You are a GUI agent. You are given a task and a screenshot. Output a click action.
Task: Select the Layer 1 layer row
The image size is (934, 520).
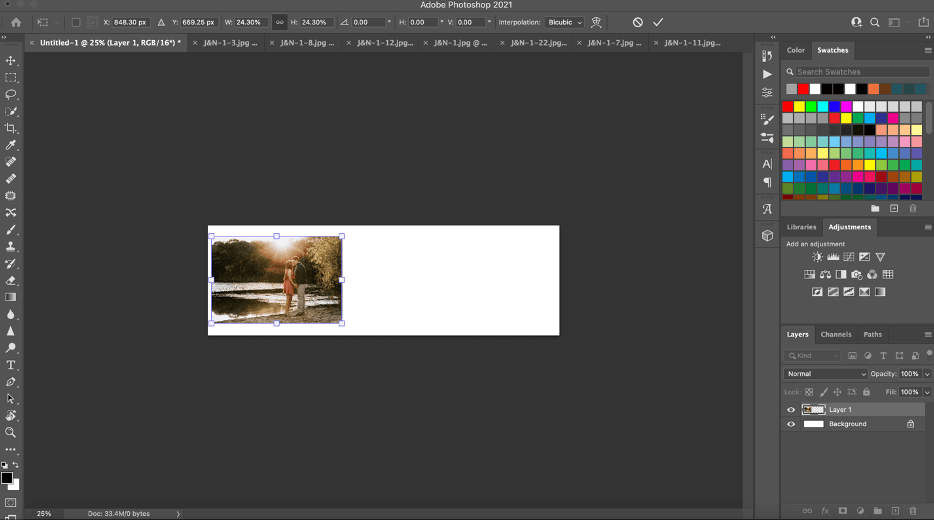point(853,410)
